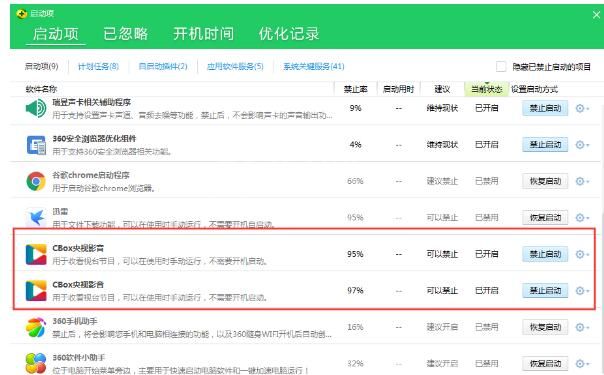604x375 pixels.
Task: Sort by the 软件名称 column header
Action: coord(41,89)
